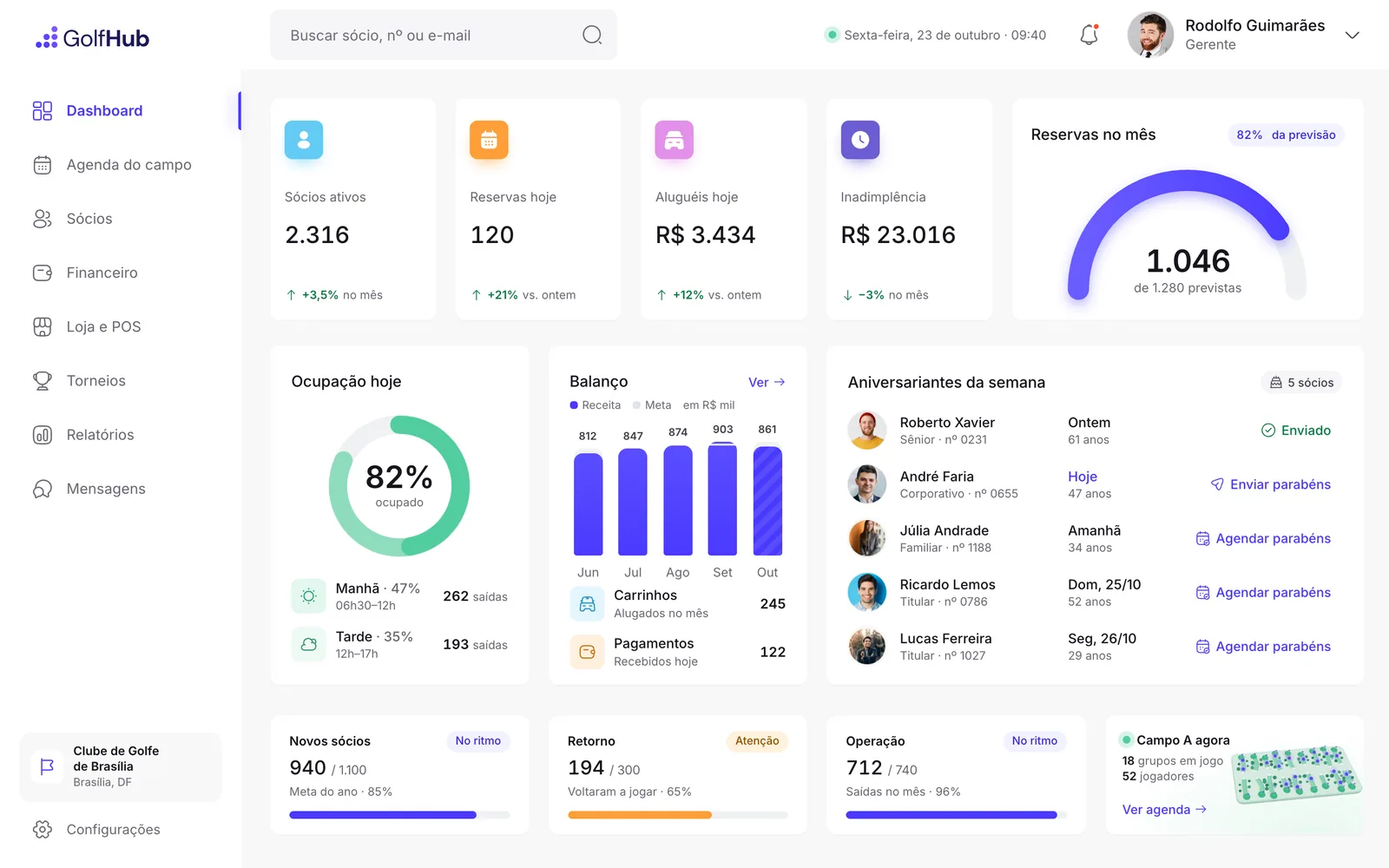Click the Mensagens chat bubble icon
The width and height of the screenshot is (1389, 868).
click(x=43, y=489)
